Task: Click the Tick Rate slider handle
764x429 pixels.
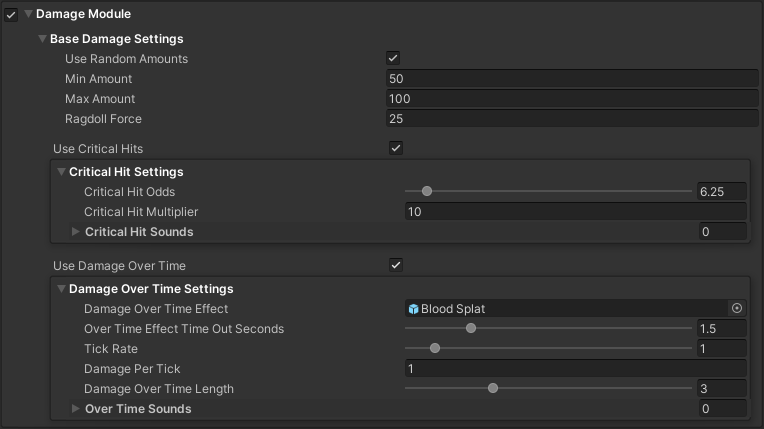Action: [435, 349]
